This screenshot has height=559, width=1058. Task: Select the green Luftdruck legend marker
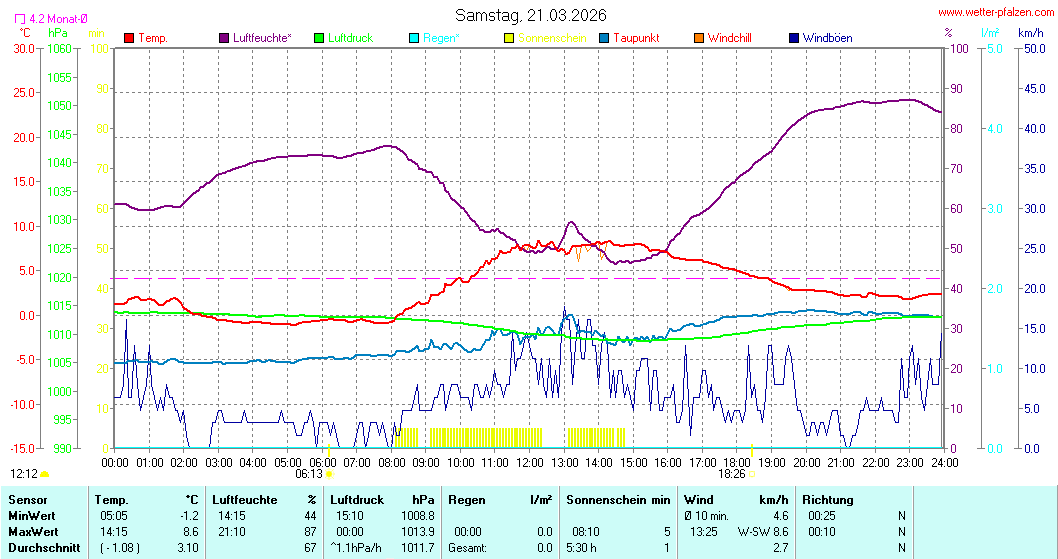click(319, 38)
